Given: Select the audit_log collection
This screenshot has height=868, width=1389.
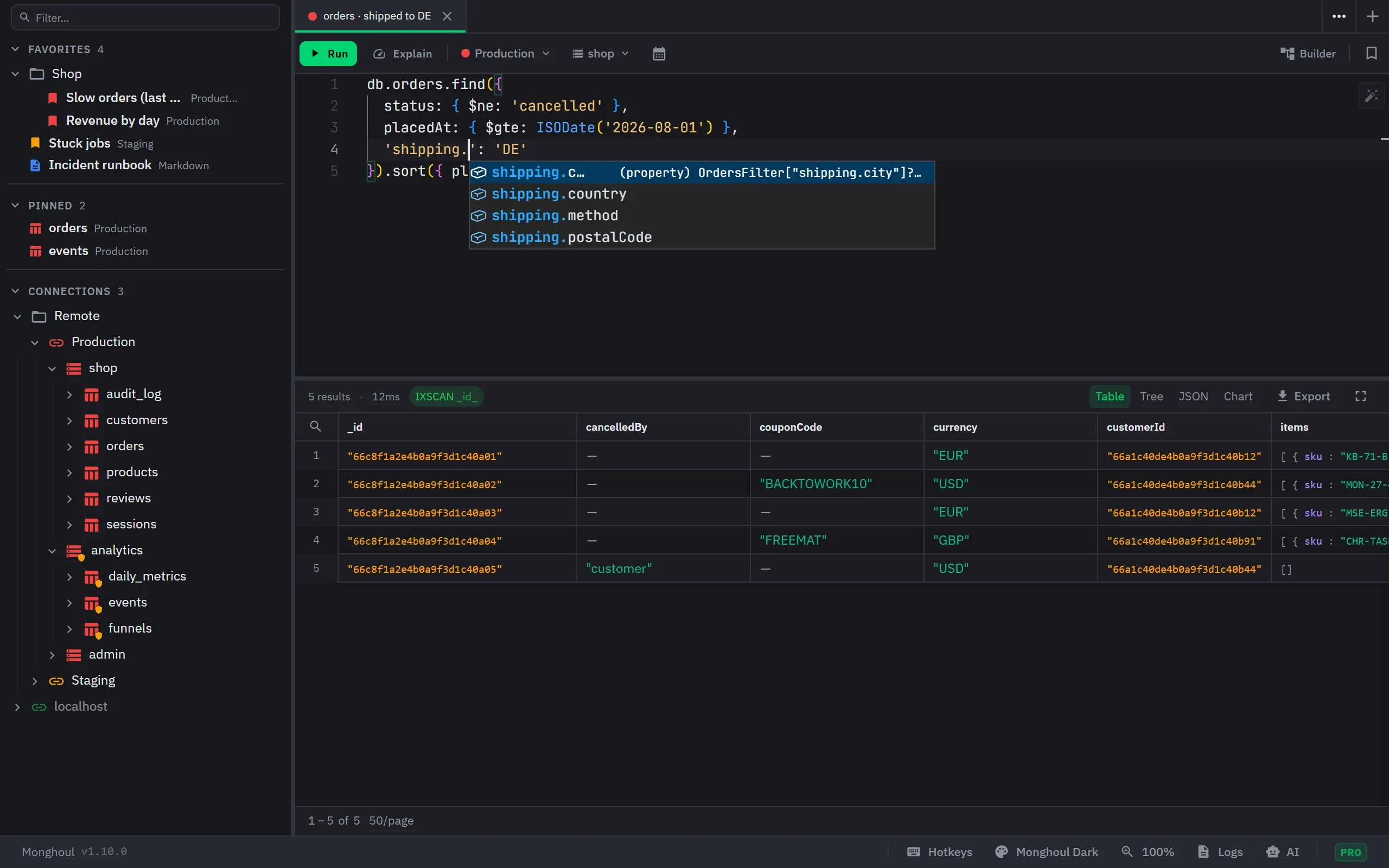Looking at the screenshot, I should 133,394.
